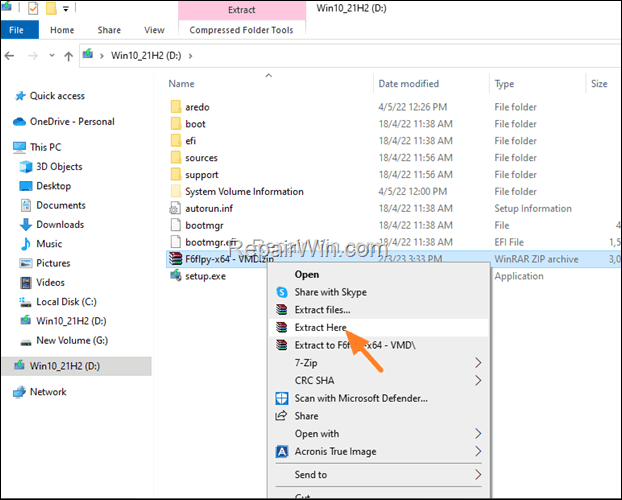622x500 pixels.
Task: Sort by the Size column header
Action: tap(599, 84)
